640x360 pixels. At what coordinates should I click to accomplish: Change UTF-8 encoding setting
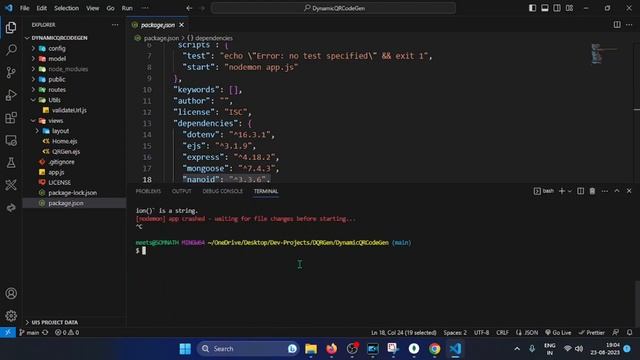tap(481, 333)
